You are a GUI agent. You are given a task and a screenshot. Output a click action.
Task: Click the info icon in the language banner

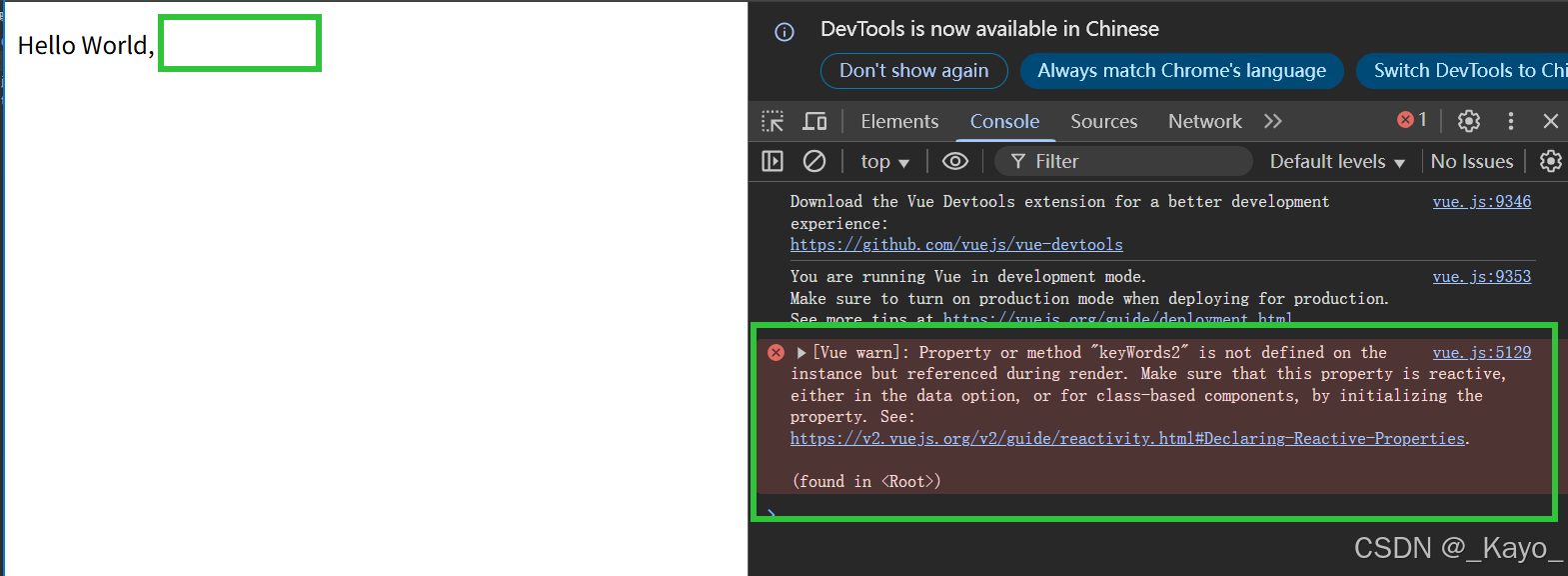point(784,32)
